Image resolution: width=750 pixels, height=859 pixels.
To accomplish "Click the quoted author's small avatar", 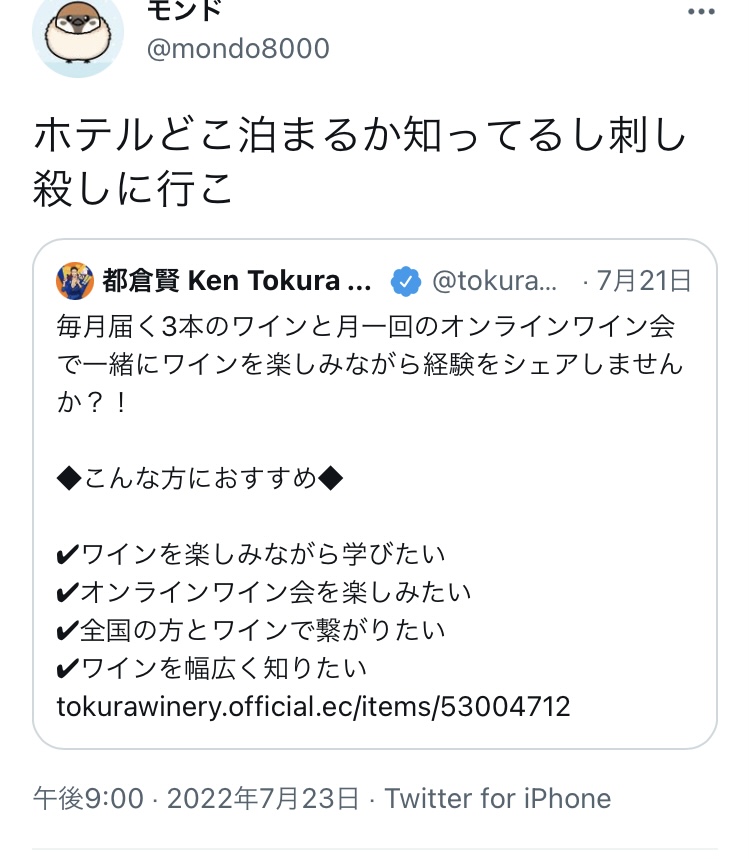I will (x=75, y=282).
